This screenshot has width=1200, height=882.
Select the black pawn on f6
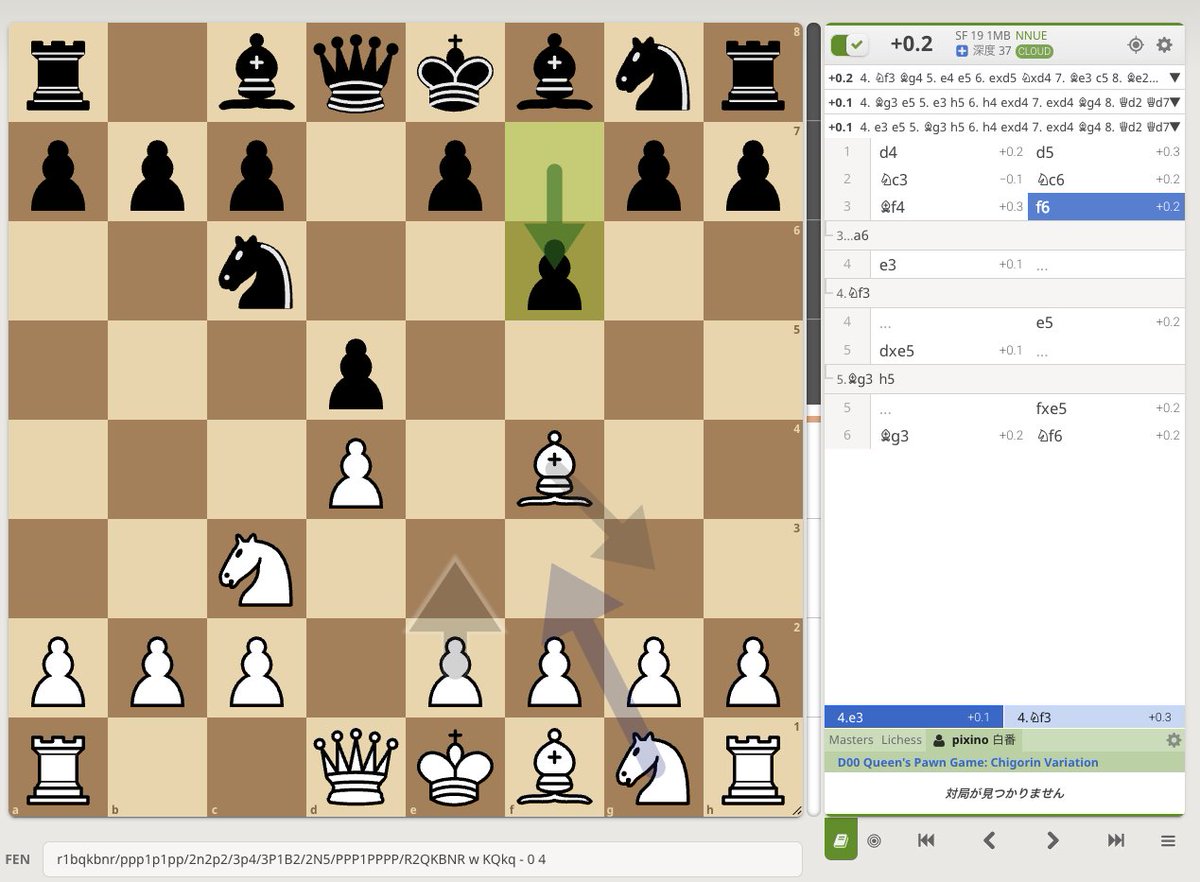coord(555,271)
